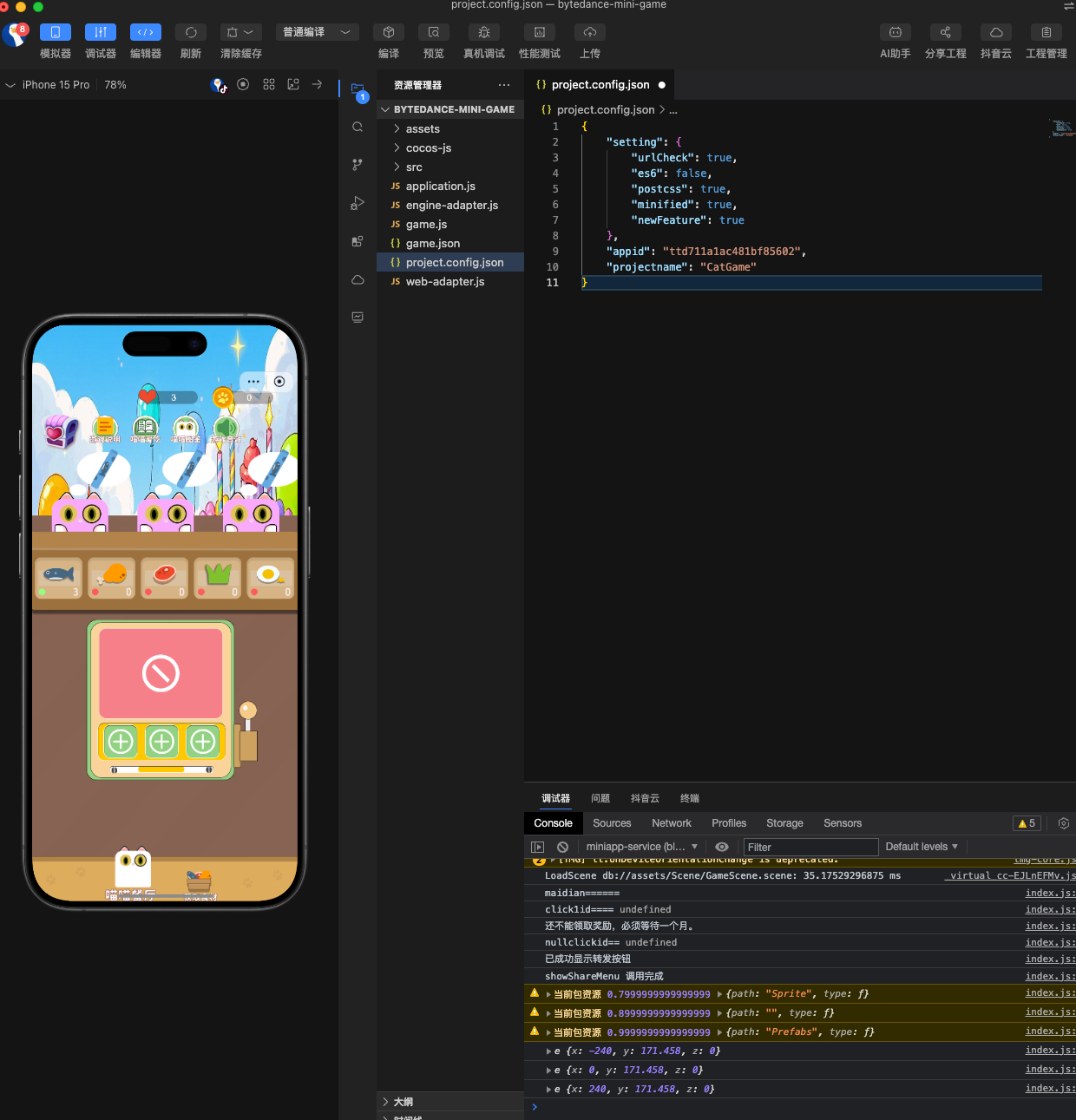Open the Storage devtools tab

coord(784,823)
